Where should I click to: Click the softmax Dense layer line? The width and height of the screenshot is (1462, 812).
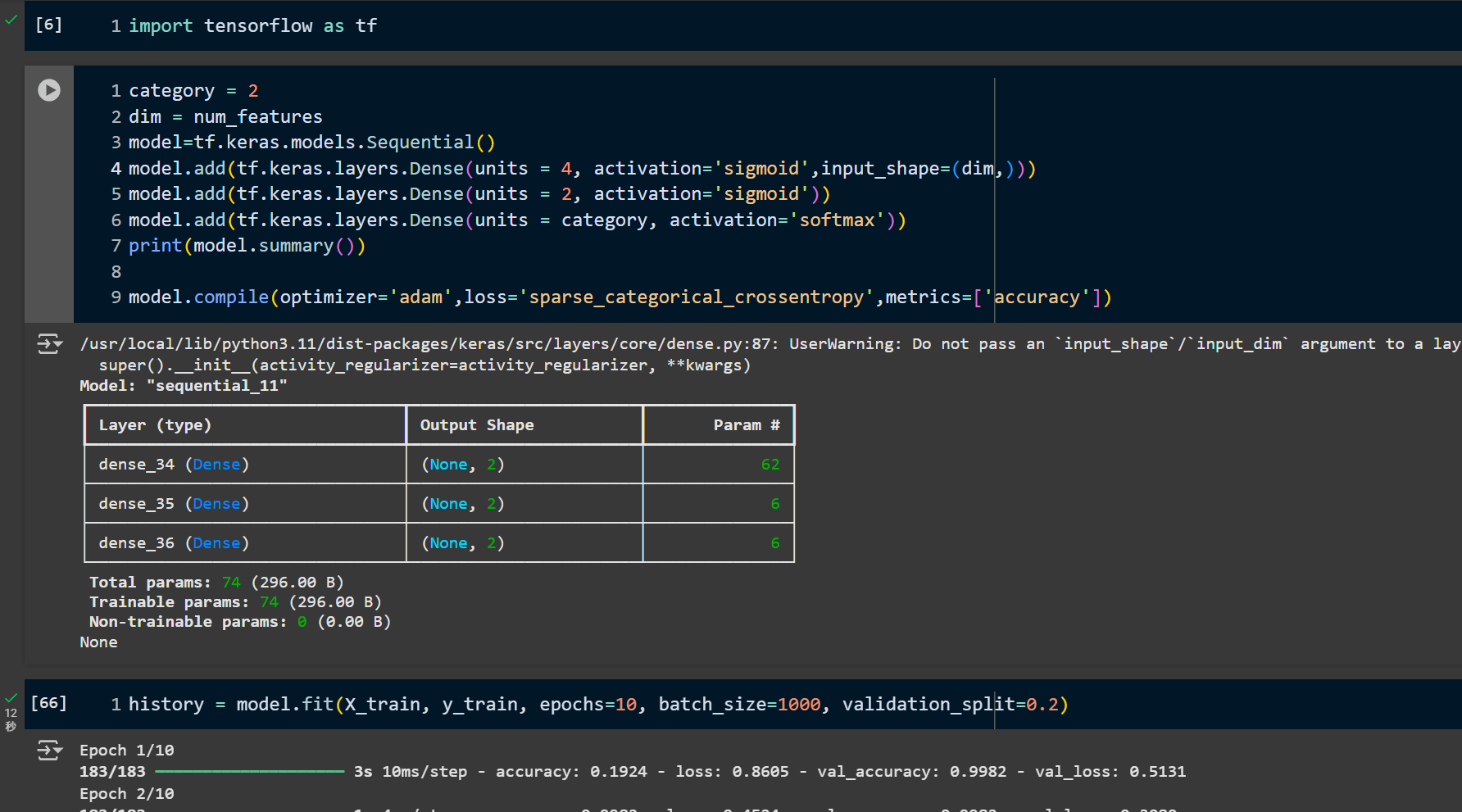click(517, 220)
